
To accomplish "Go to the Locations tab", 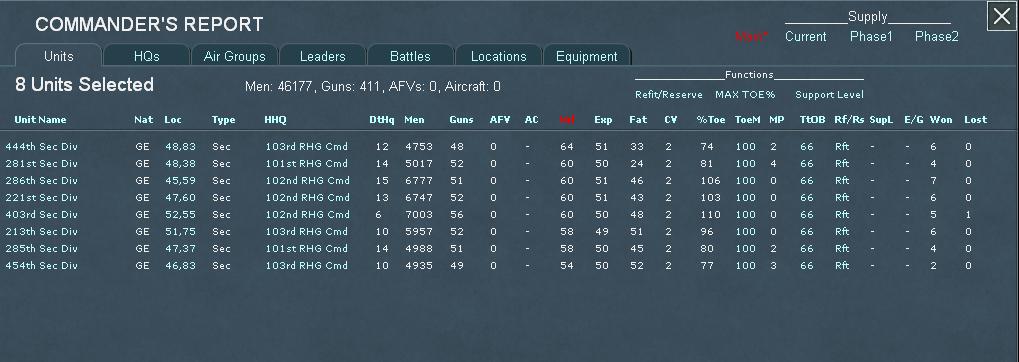I will (498, 56).
